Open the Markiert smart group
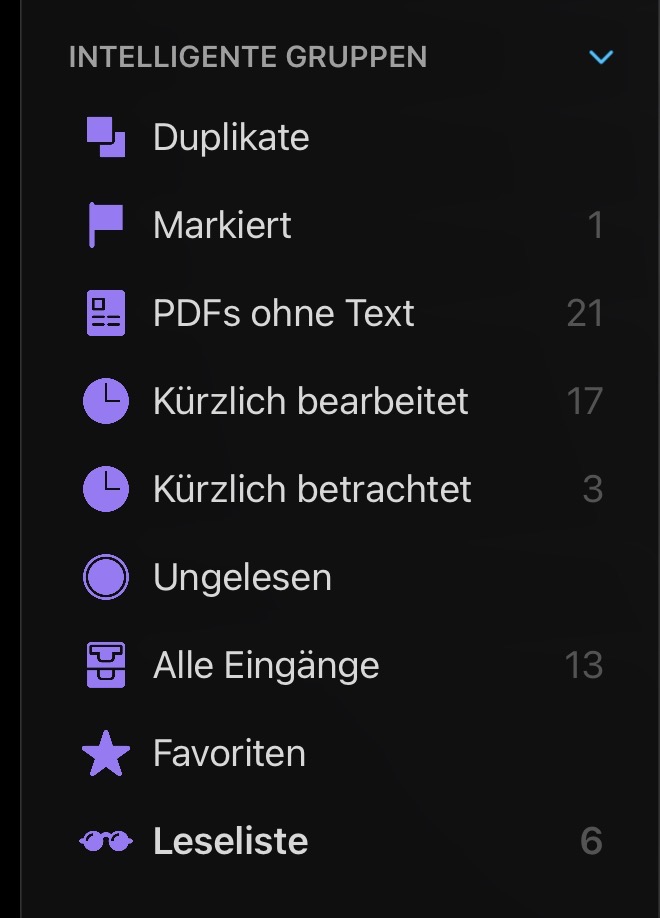 [222, 225]
